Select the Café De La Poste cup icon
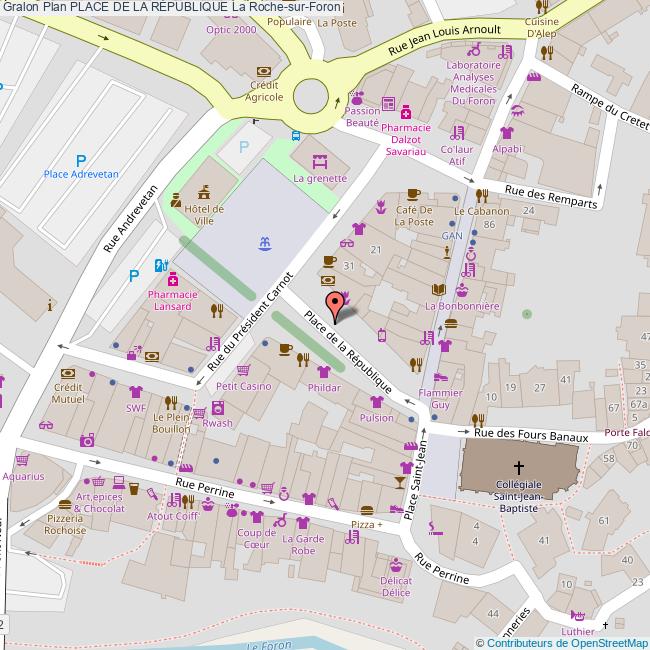The height and width of the screenshot is (650, 650). pyautogui.click(x=413, y=194)
